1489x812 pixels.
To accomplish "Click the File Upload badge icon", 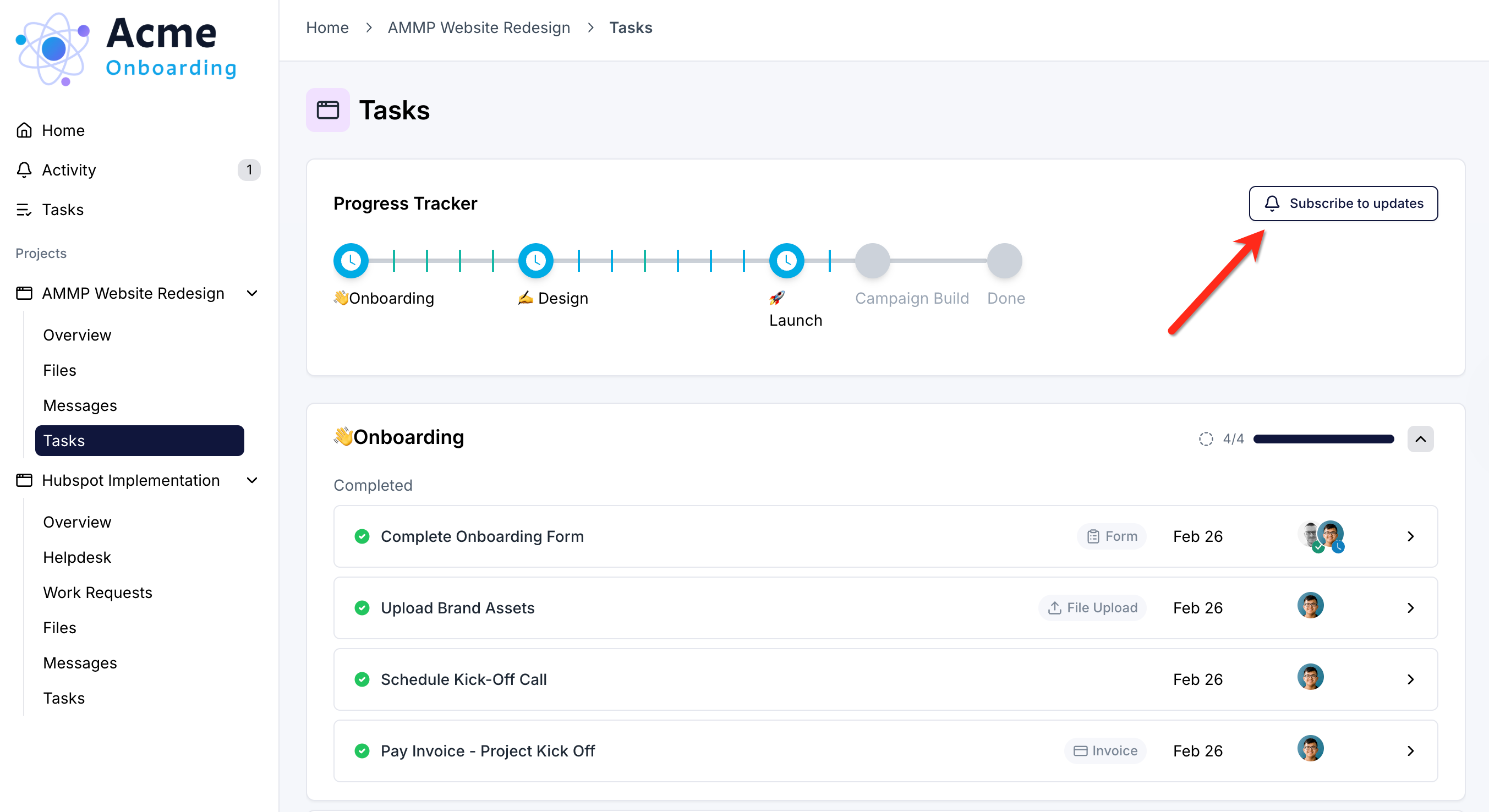I will [x=1054, y=608].
